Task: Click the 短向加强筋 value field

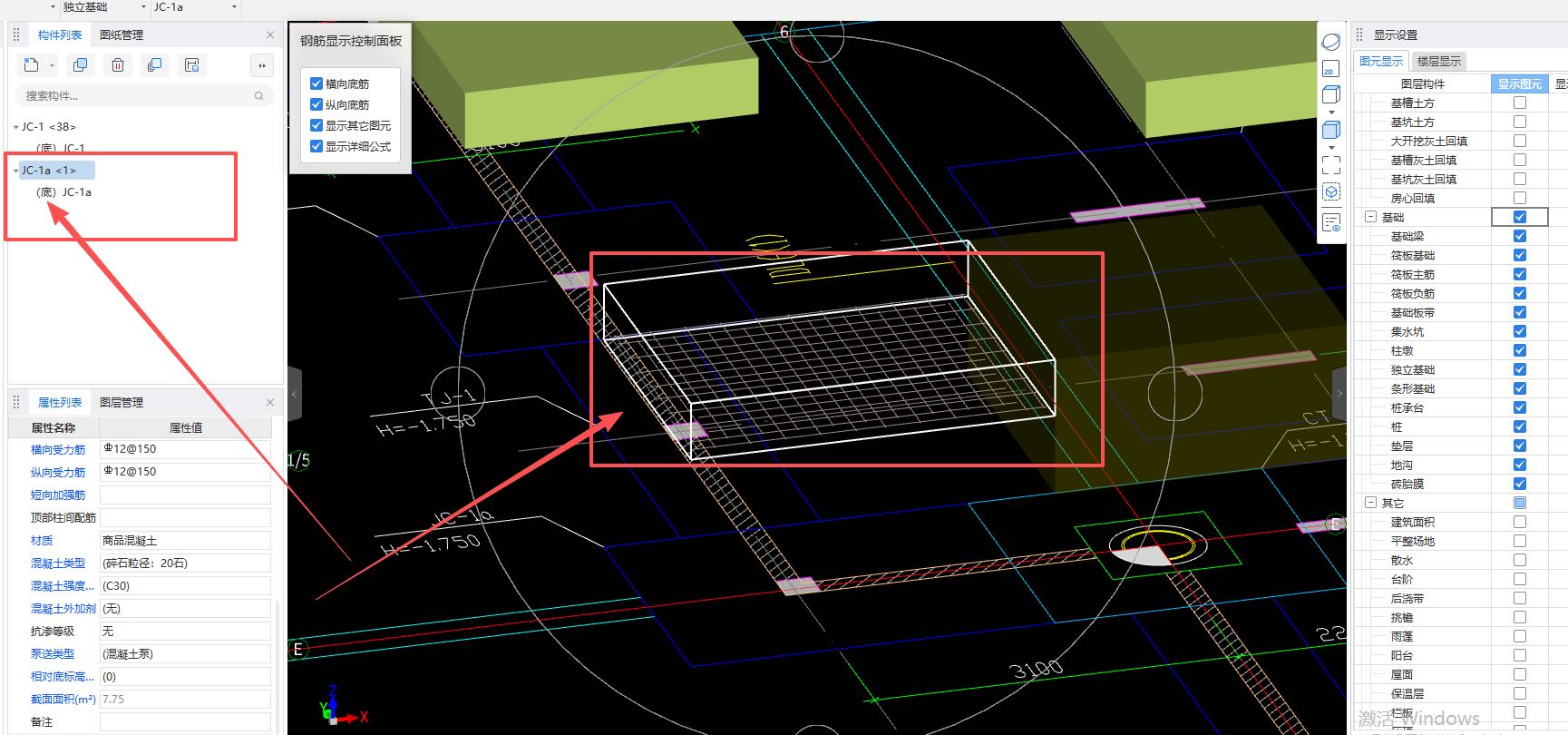Action: coord(185,495)
